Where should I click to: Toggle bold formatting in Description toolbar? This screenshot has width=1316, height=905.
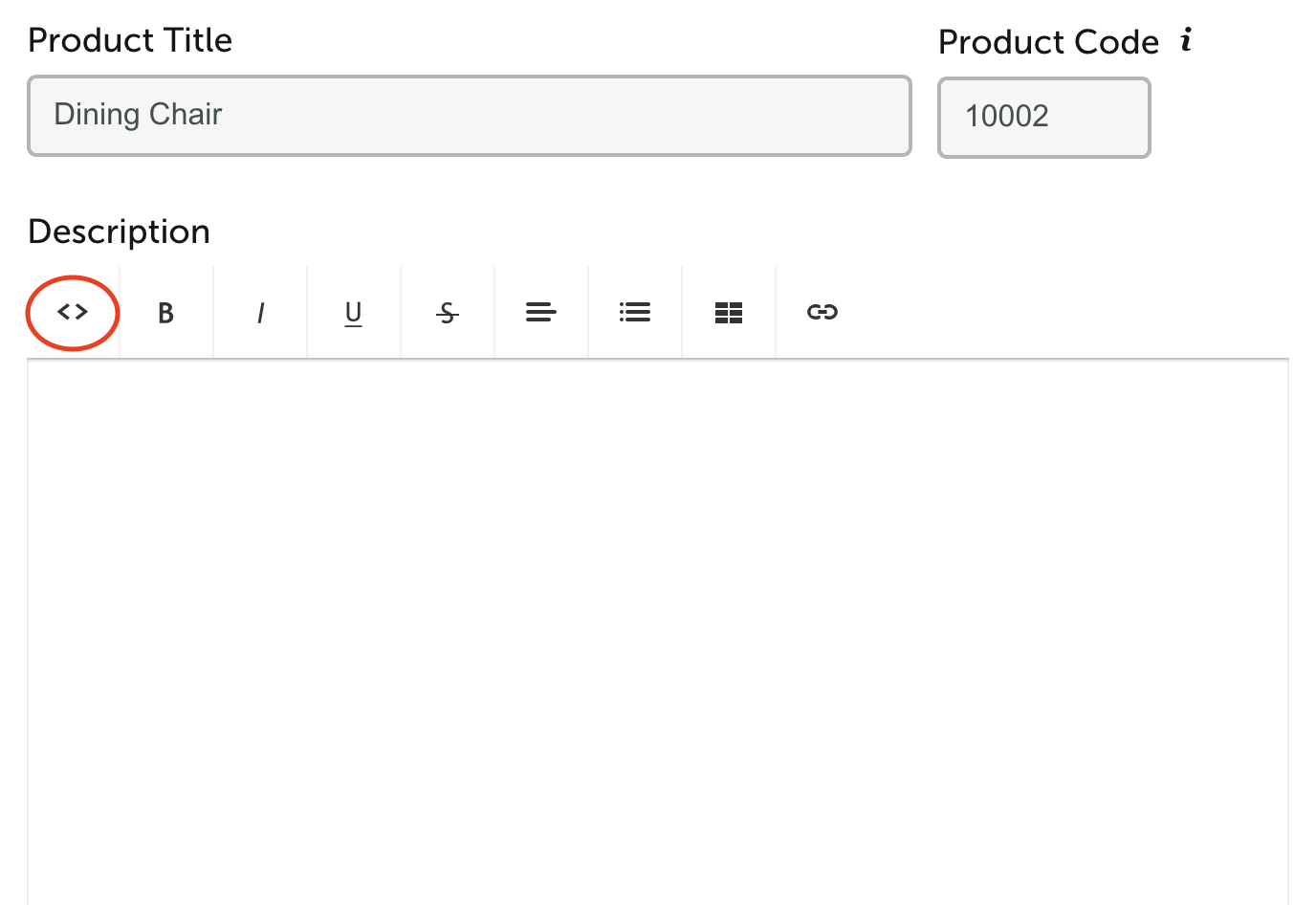click(x=165, y=312)
